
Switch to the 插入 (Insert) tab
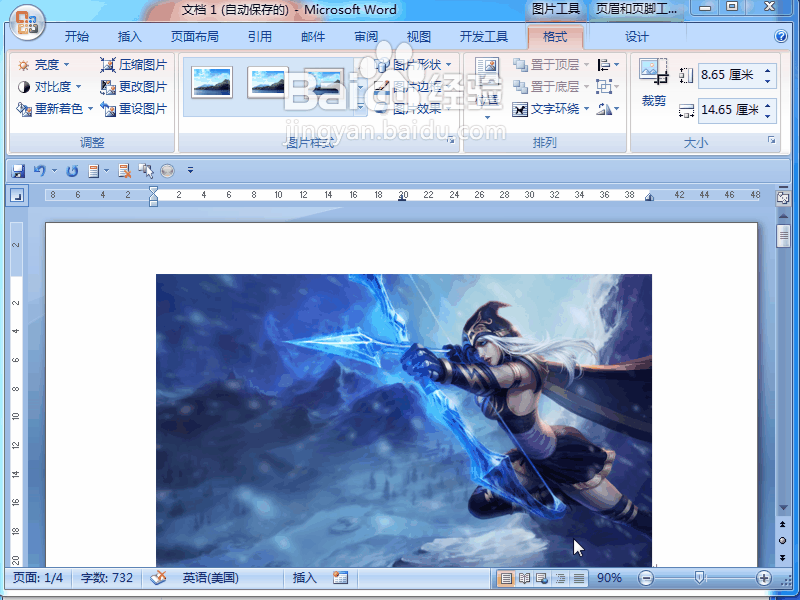(x=130, y=37)
